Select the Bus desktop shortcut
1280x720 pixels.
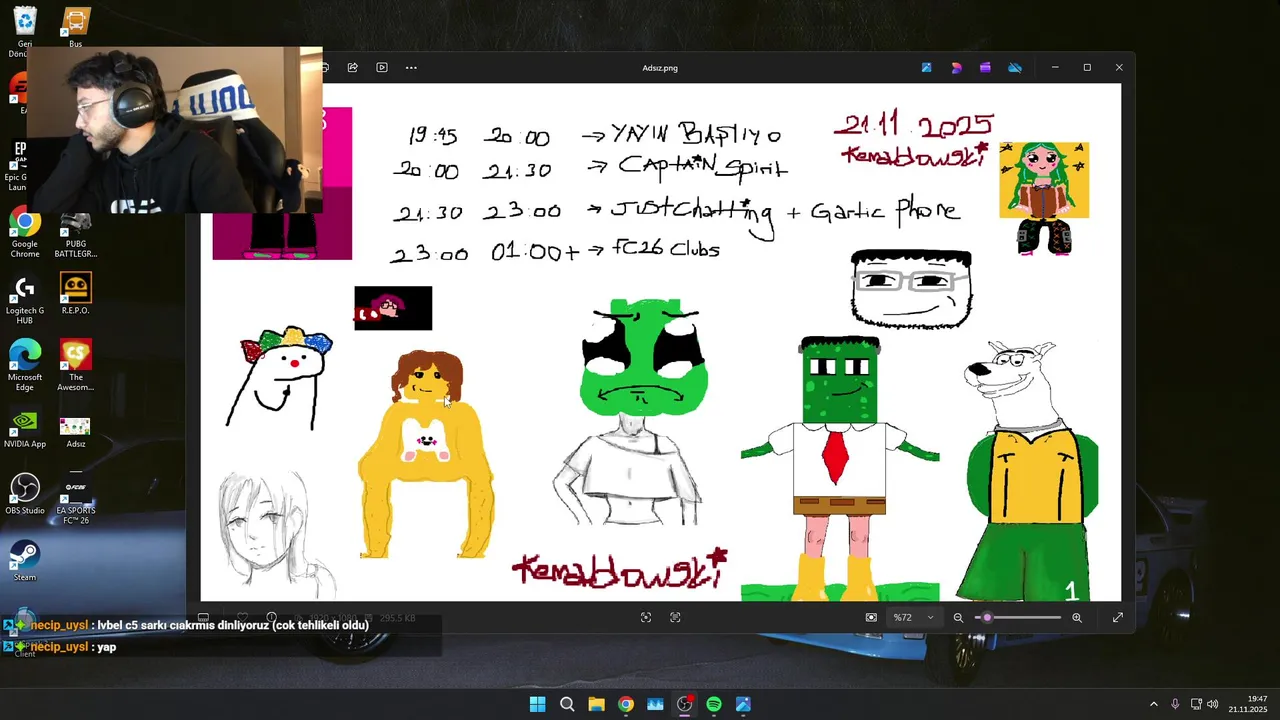click(75, 28)
